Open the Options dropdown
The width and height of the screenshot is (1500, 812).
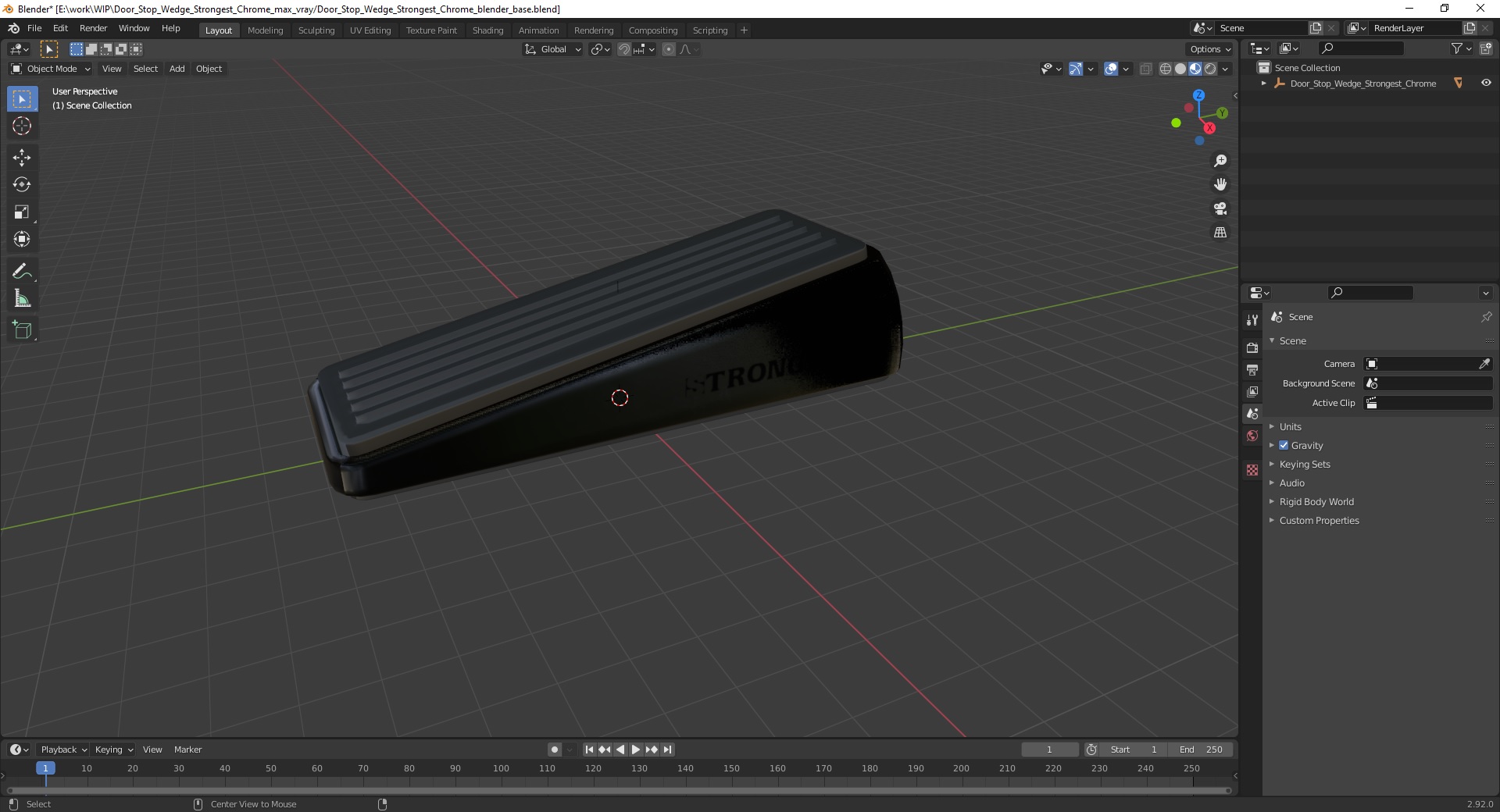click(1210, 49)
